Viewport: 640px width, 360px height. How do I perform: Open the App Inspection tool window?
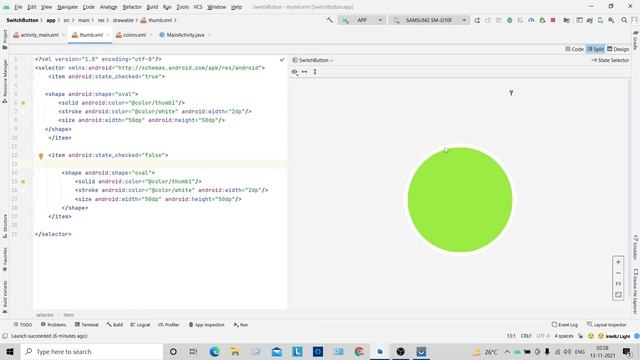coord(207,324)
